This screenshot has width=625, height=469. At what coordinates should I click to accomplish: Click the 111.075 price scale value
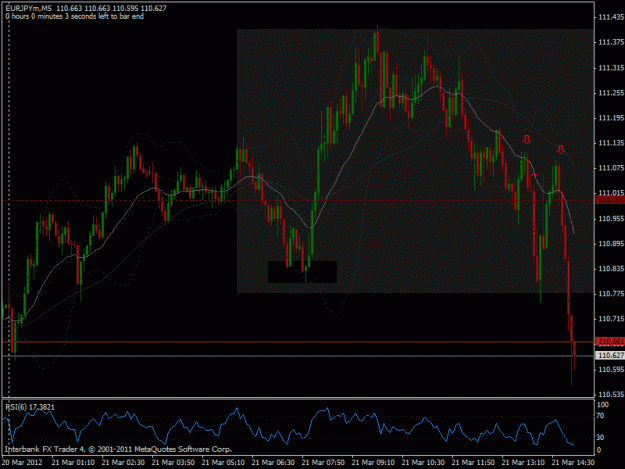(611, 168)
